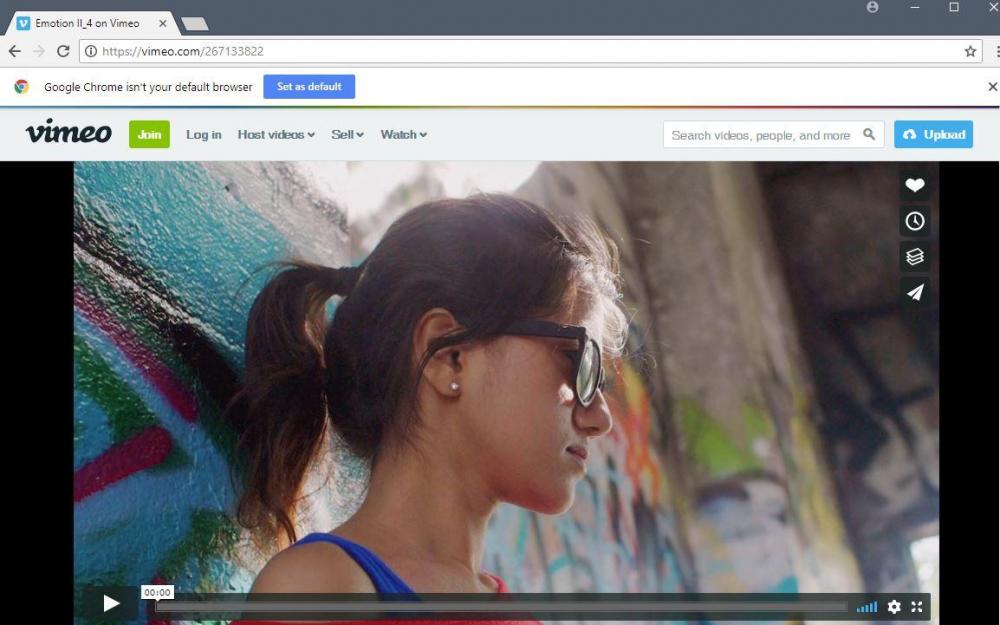The height and width of the screenshot is (625, 1000).
Task: Click the volume bars in the player
Action: (866, 606)
